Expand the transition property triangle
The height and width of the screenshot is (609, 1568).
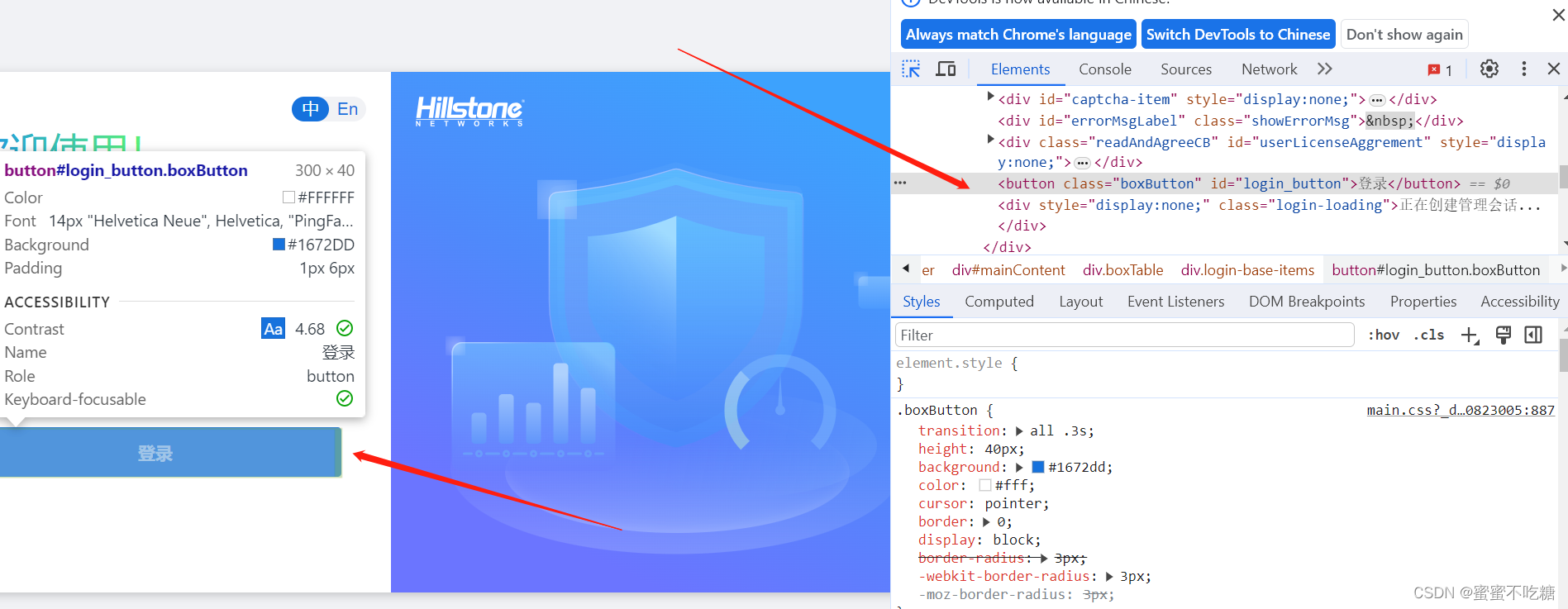[1019, 431]
